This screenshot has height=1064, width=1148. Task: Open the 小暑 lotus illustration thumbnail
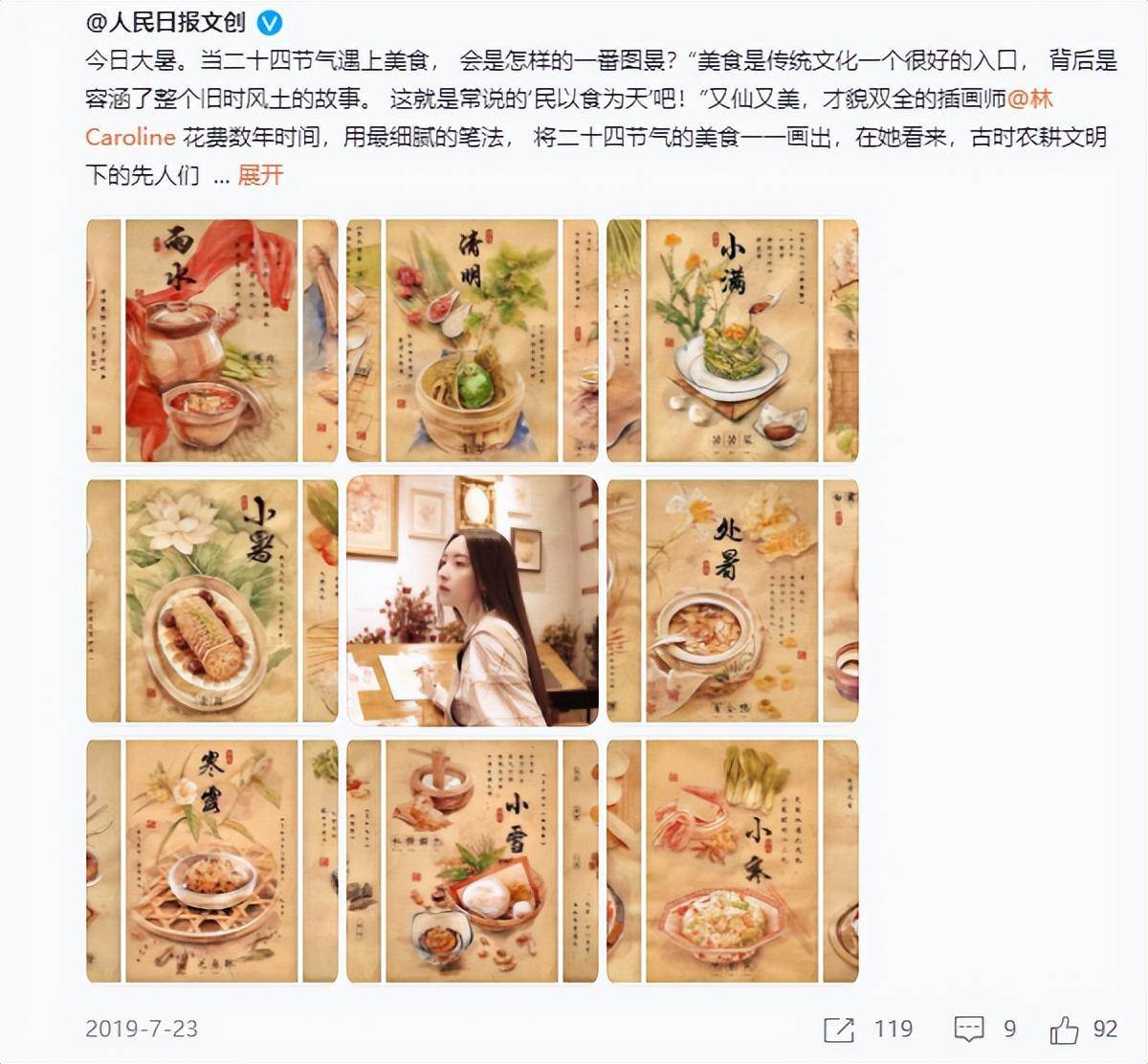tap(212, 601)
